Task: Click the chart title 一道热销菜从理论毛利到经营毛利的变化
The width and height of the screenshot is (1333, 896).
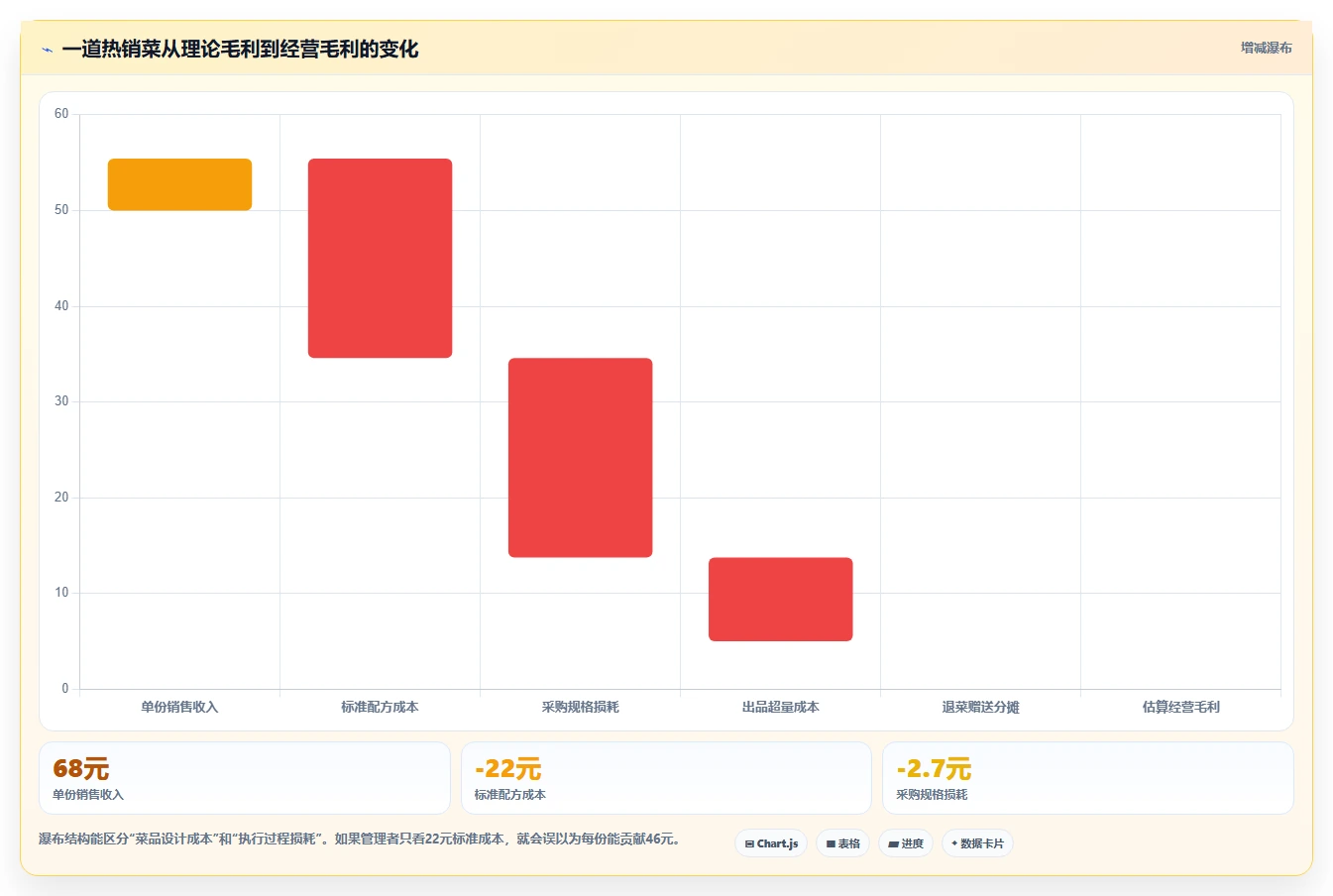Action: pos(240,49)
